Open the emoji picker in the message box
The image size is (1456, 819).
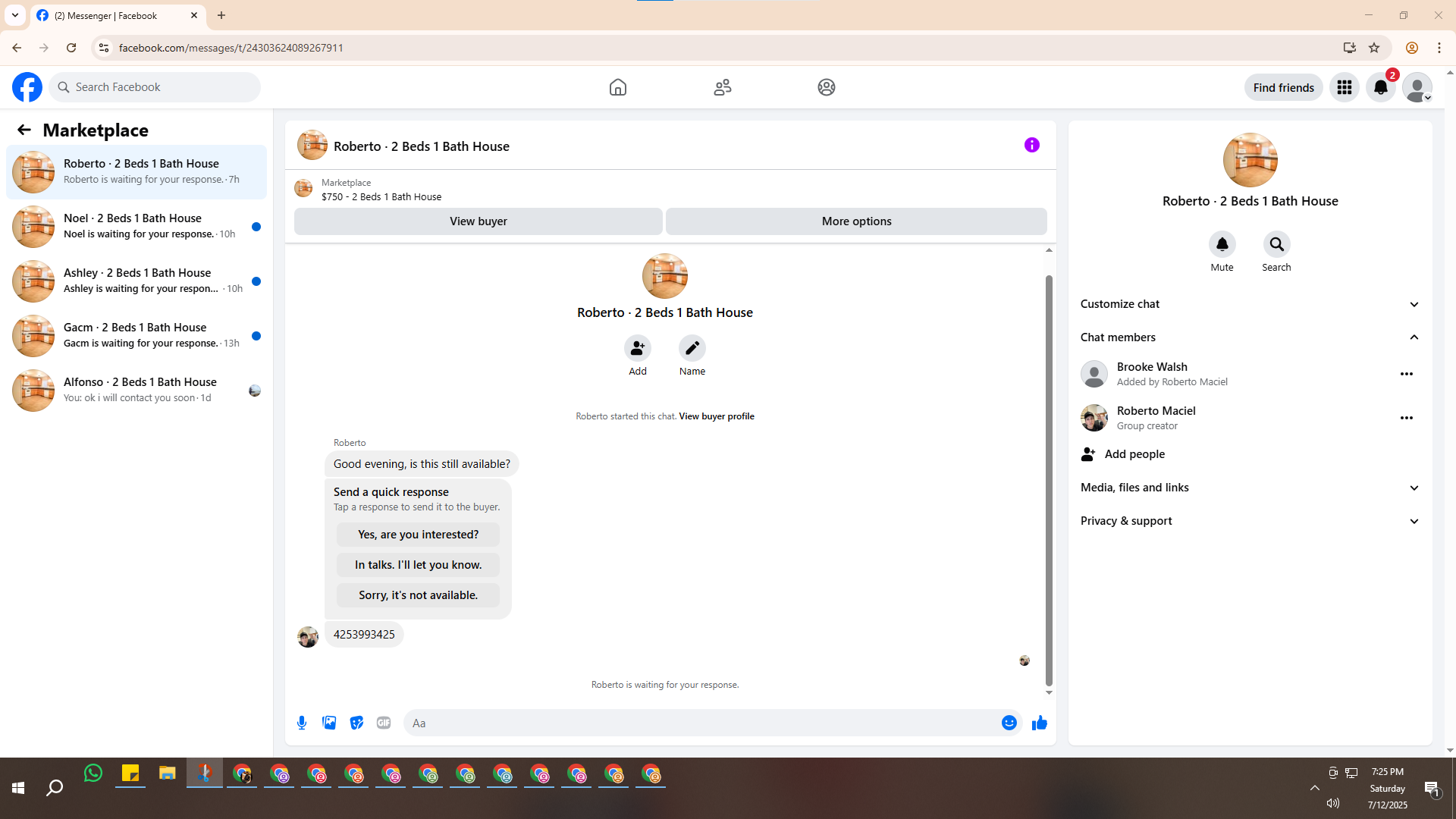[1009, 723]
